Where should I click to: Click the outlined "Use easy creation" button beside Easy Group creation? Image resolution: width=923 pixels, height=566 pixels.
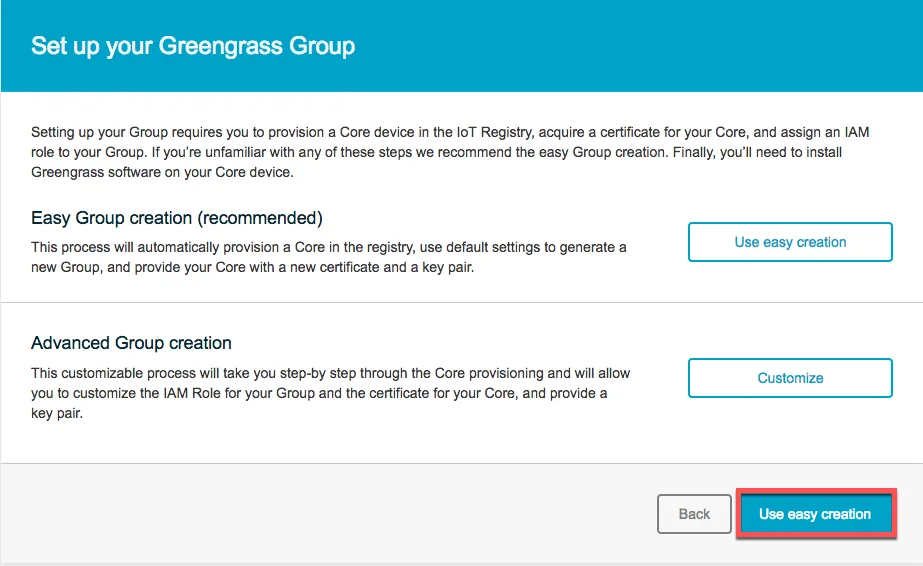pyautogui.click(x=790, y=242)
